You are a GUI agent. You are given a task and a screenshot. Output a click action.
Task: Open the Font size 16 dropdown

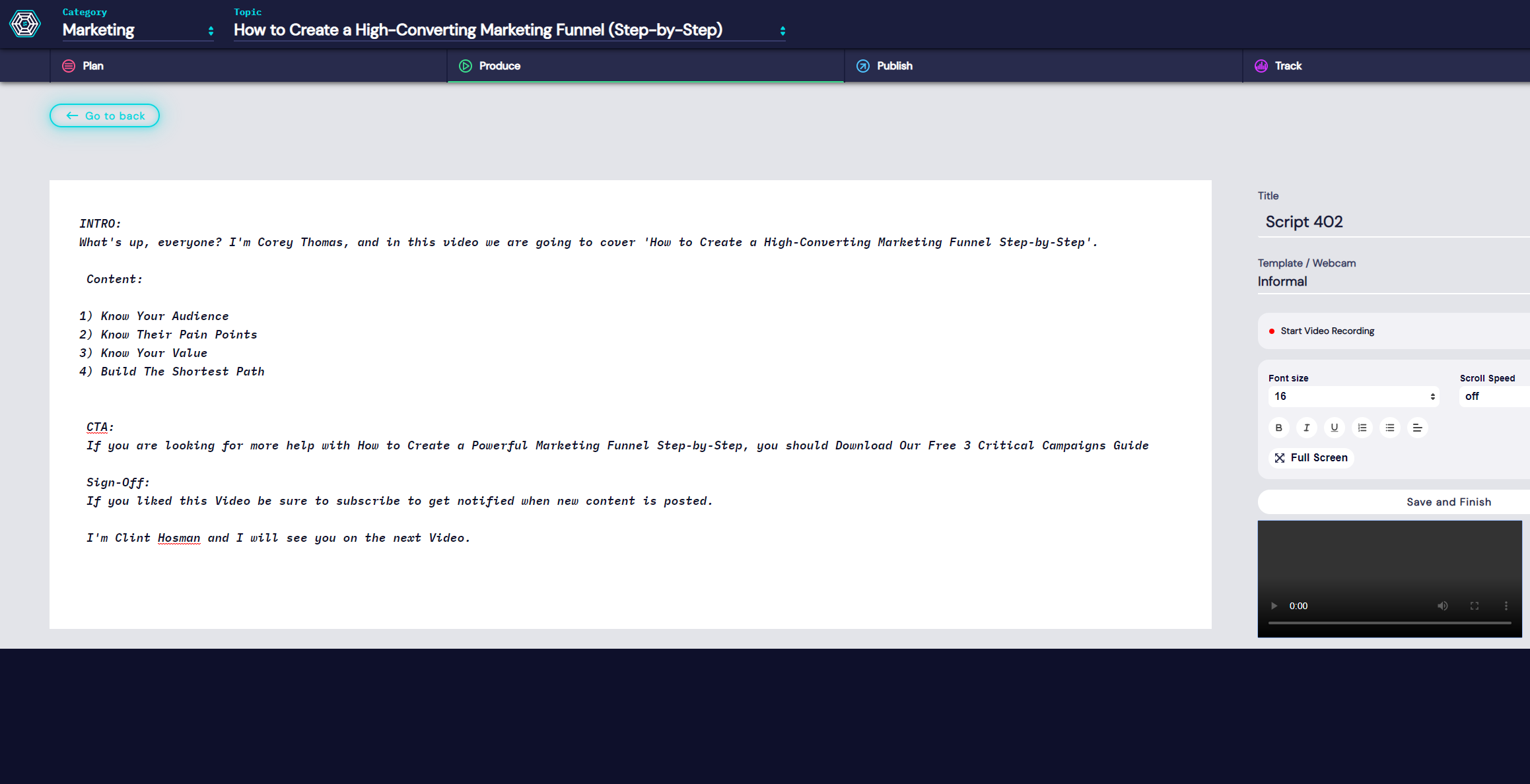click(x=1353, y=397)
